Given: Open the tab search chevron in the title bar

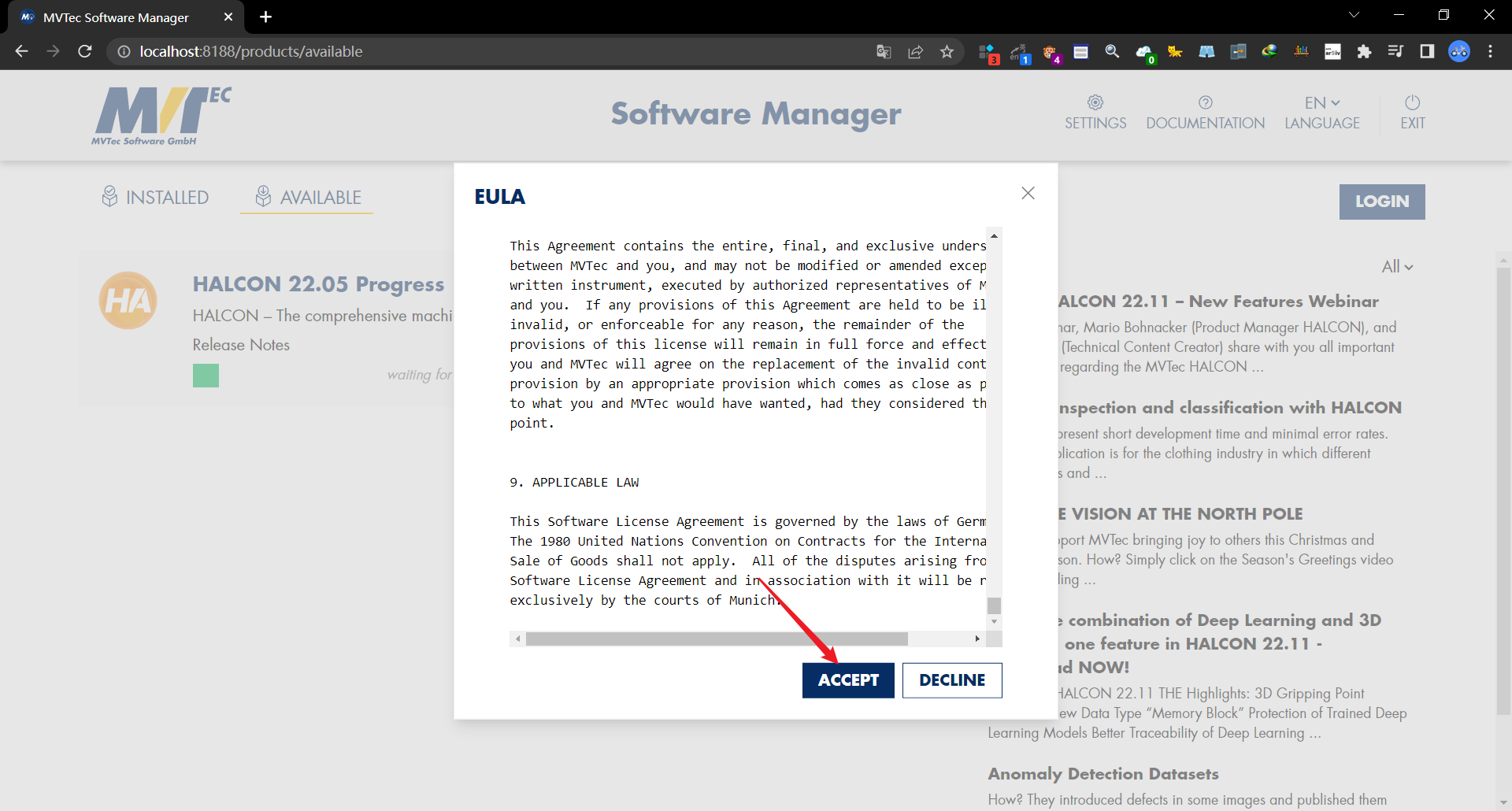Looking at the screenshot, I should (x=1354, y=15).
